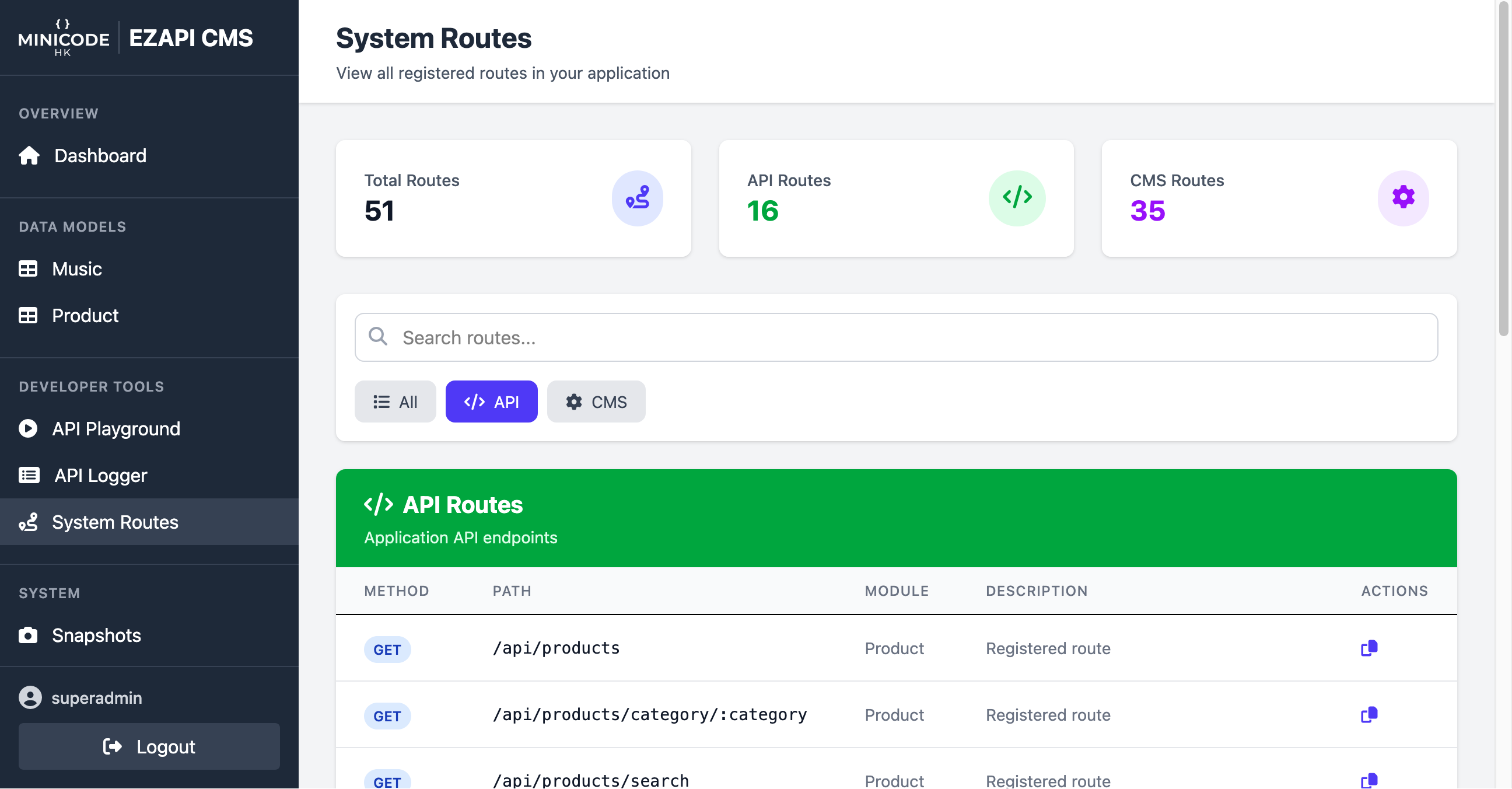Copy the /api/products route path
1512x789 pixels.
pos(1368,648)
